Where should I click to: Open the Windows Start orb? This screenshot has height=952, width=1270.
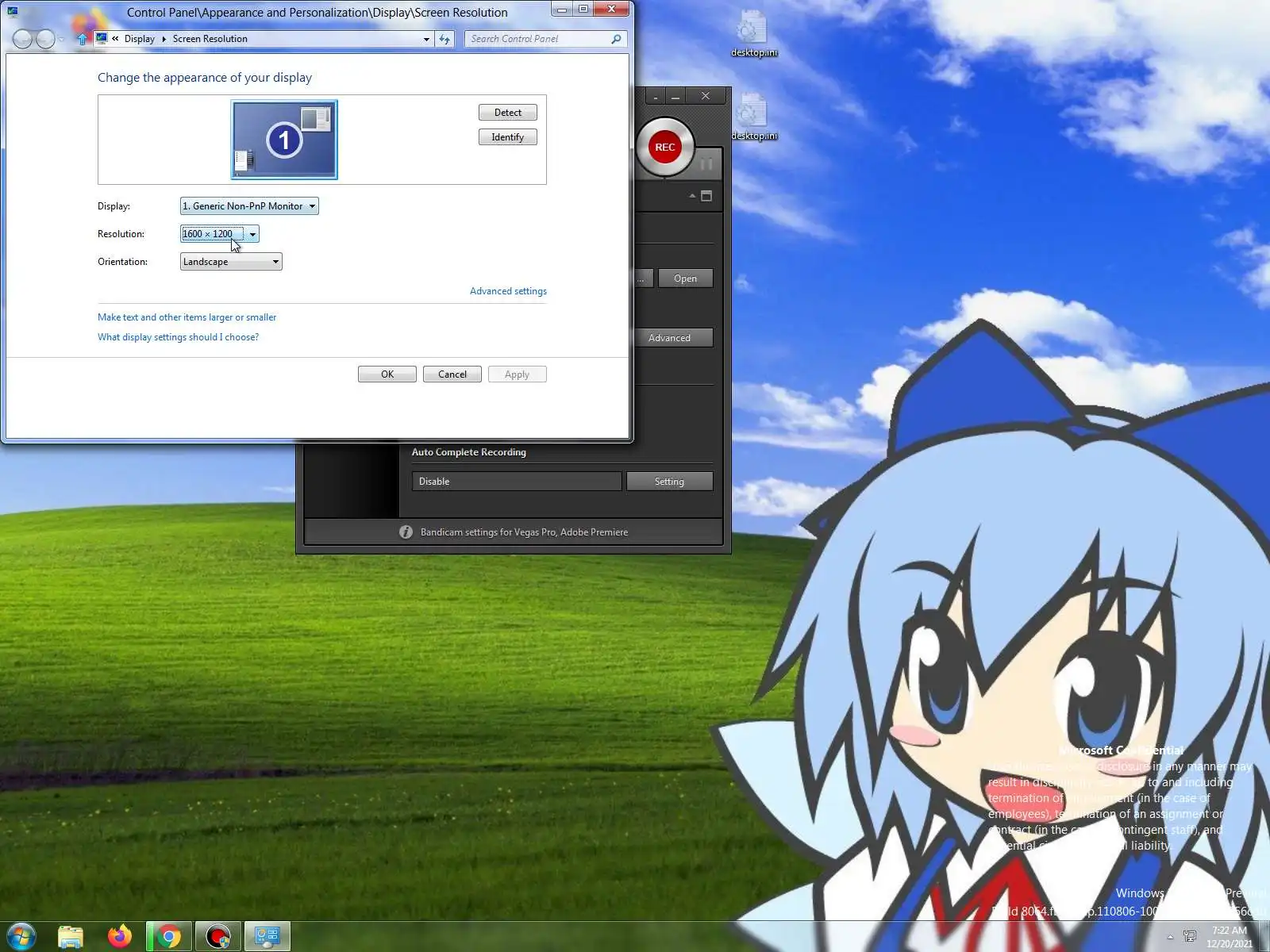pyautogui.click(x=21, y=936)
